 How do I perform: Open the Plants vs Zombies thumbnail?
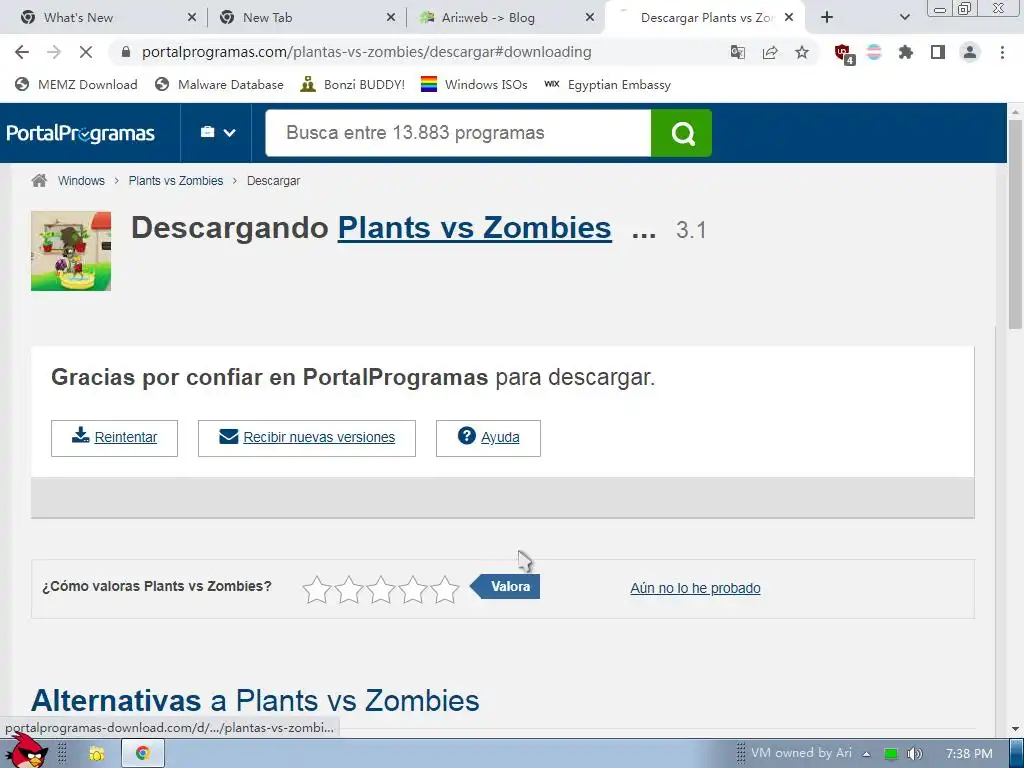71,251
